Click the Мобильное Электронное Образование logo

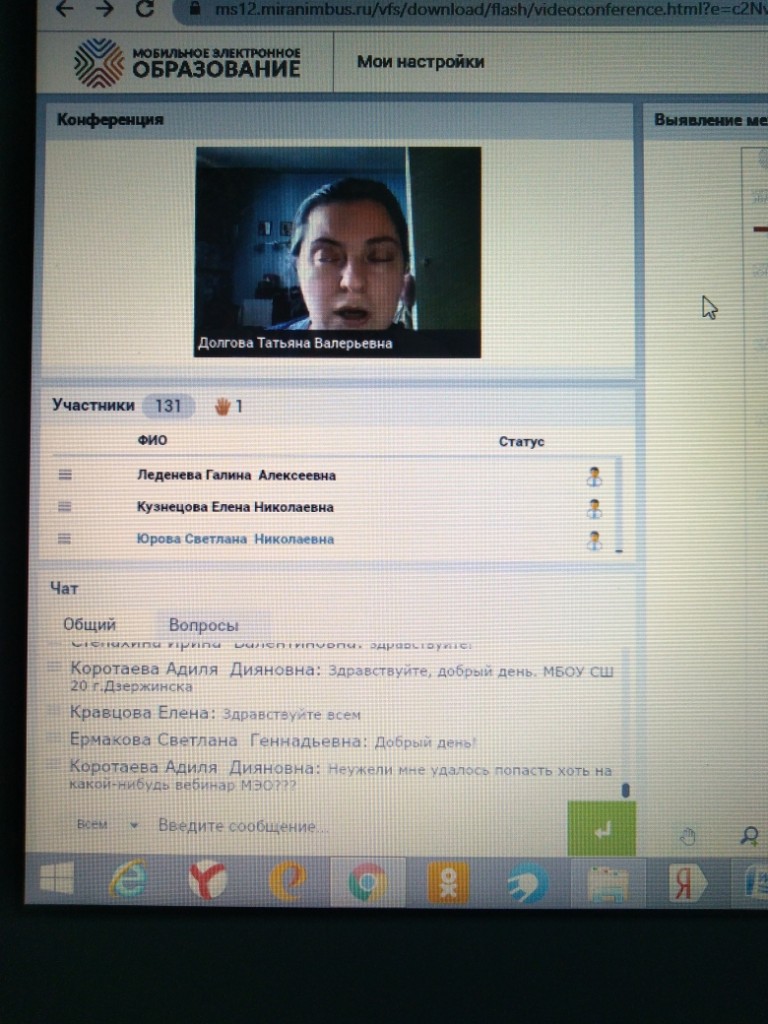tap(187, 62)
